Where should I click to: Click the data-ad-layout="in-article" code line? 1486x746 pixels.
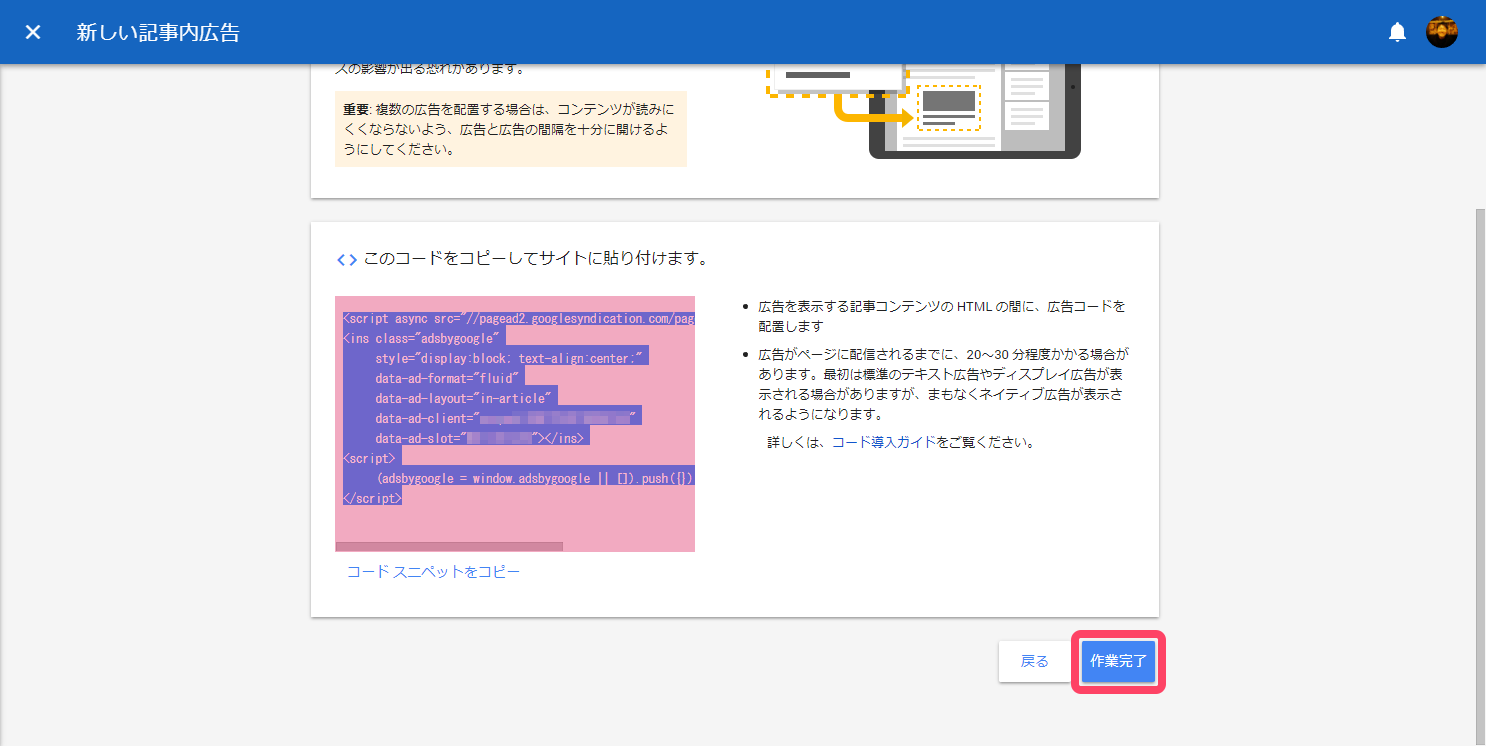[x=463, y=398]
